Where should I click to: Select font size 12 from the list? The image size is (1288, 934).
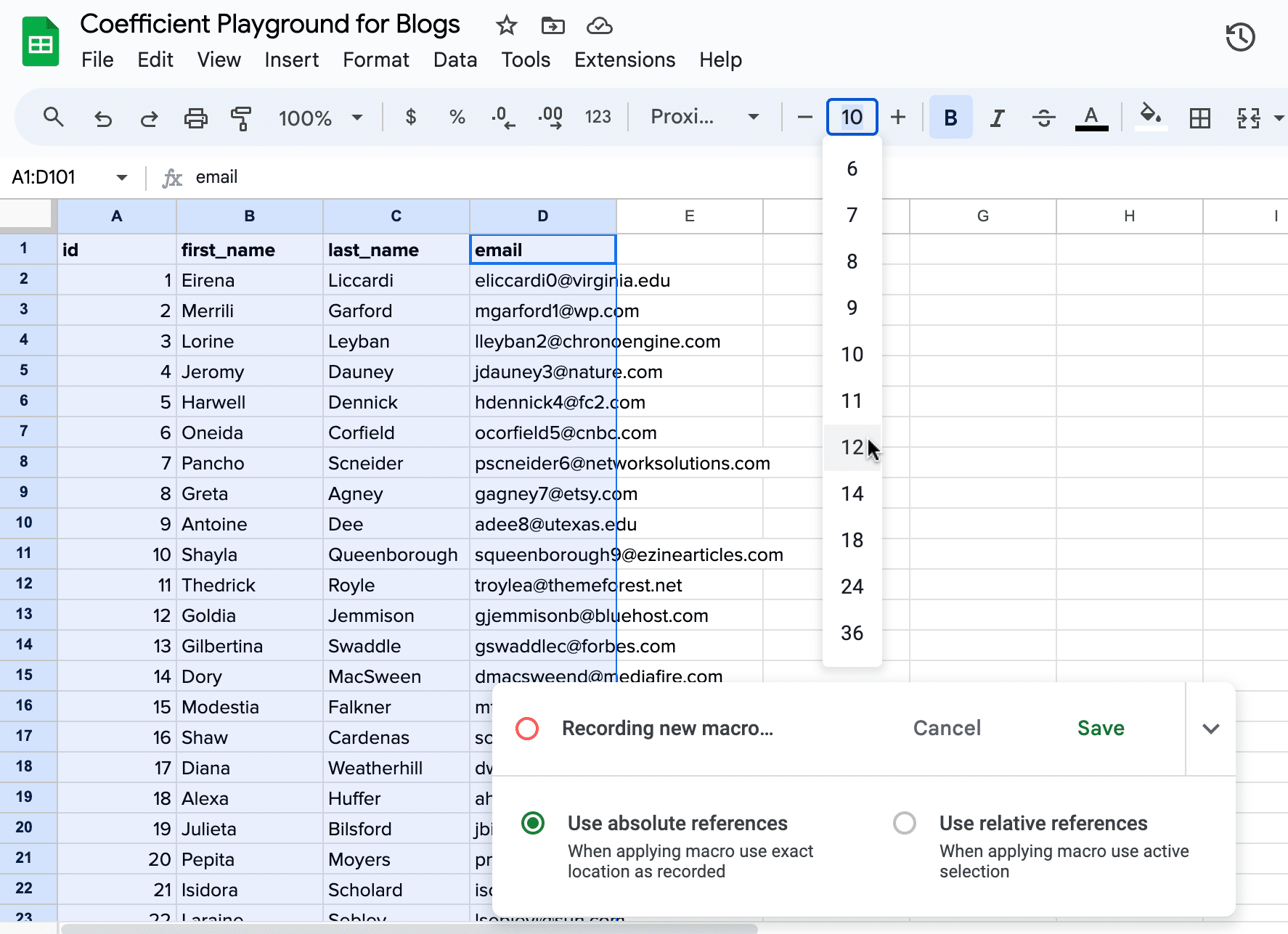coord(852,447)
